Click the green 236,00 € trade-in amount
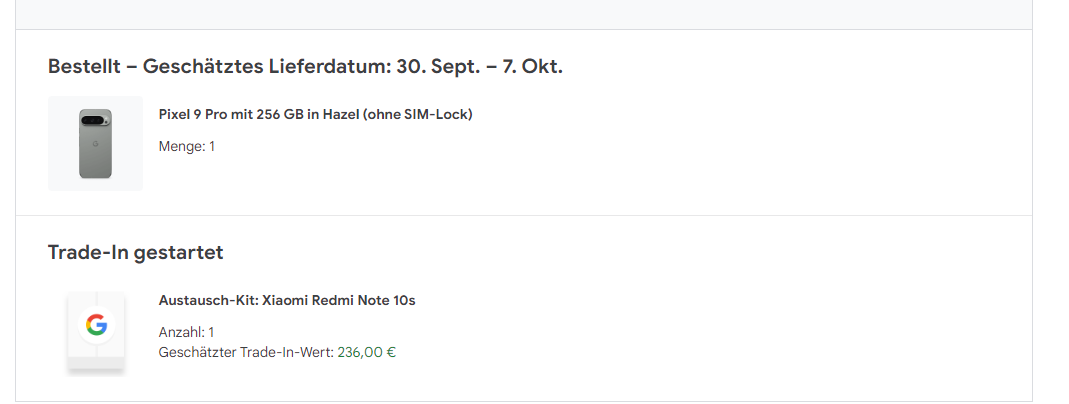This screenshot has width=1069, height=404. [366, 352]
